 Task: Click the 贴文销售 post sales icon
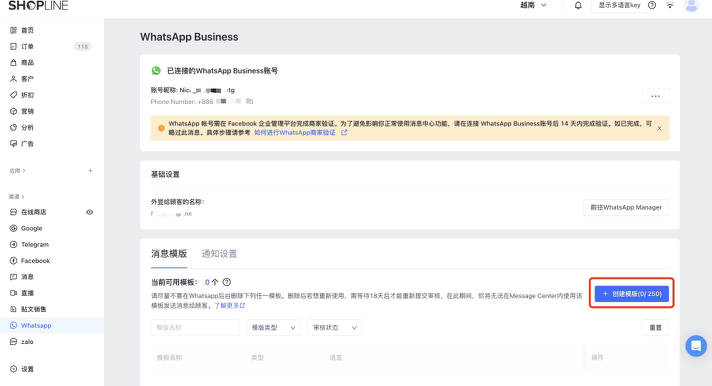[13, 309]
